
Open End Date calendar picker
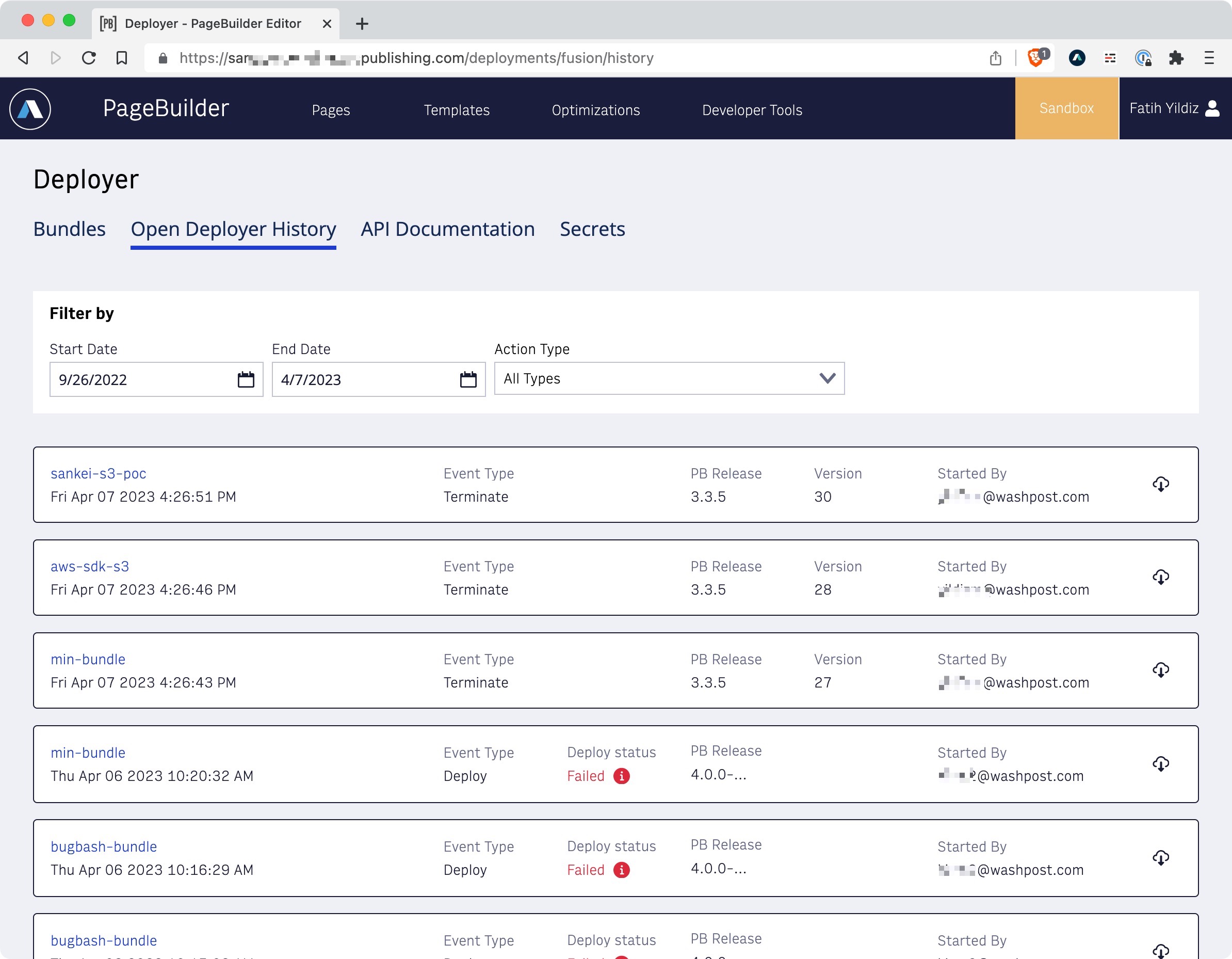coord(468,379)
